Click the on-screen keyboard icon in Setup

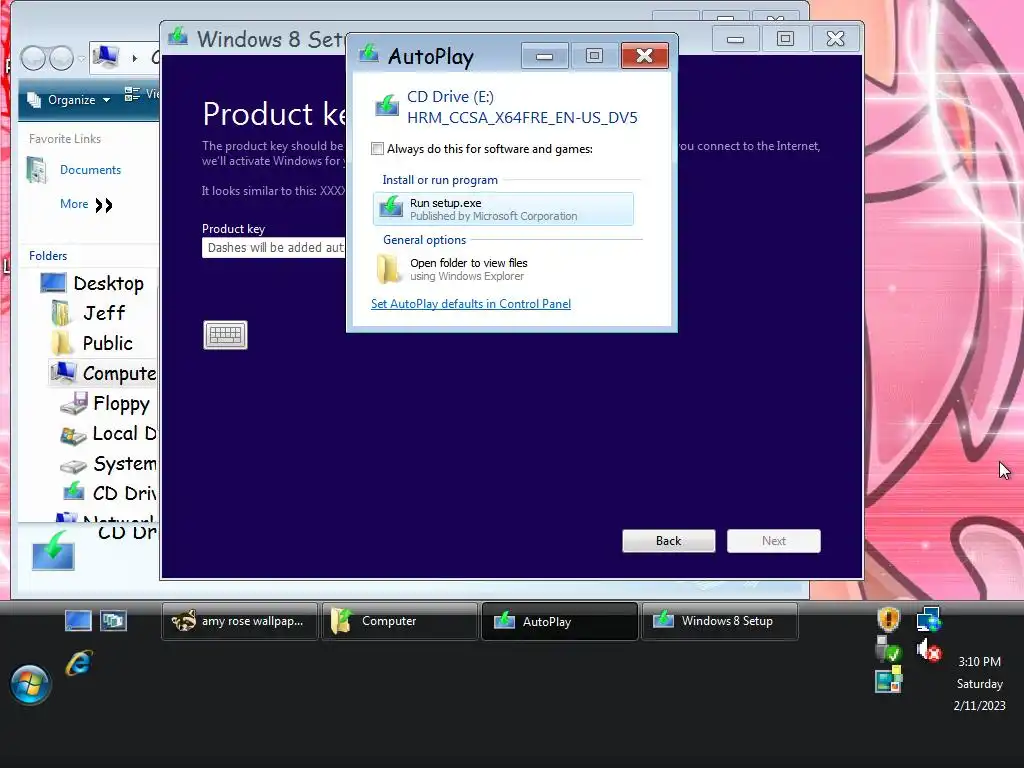point(225,335)
